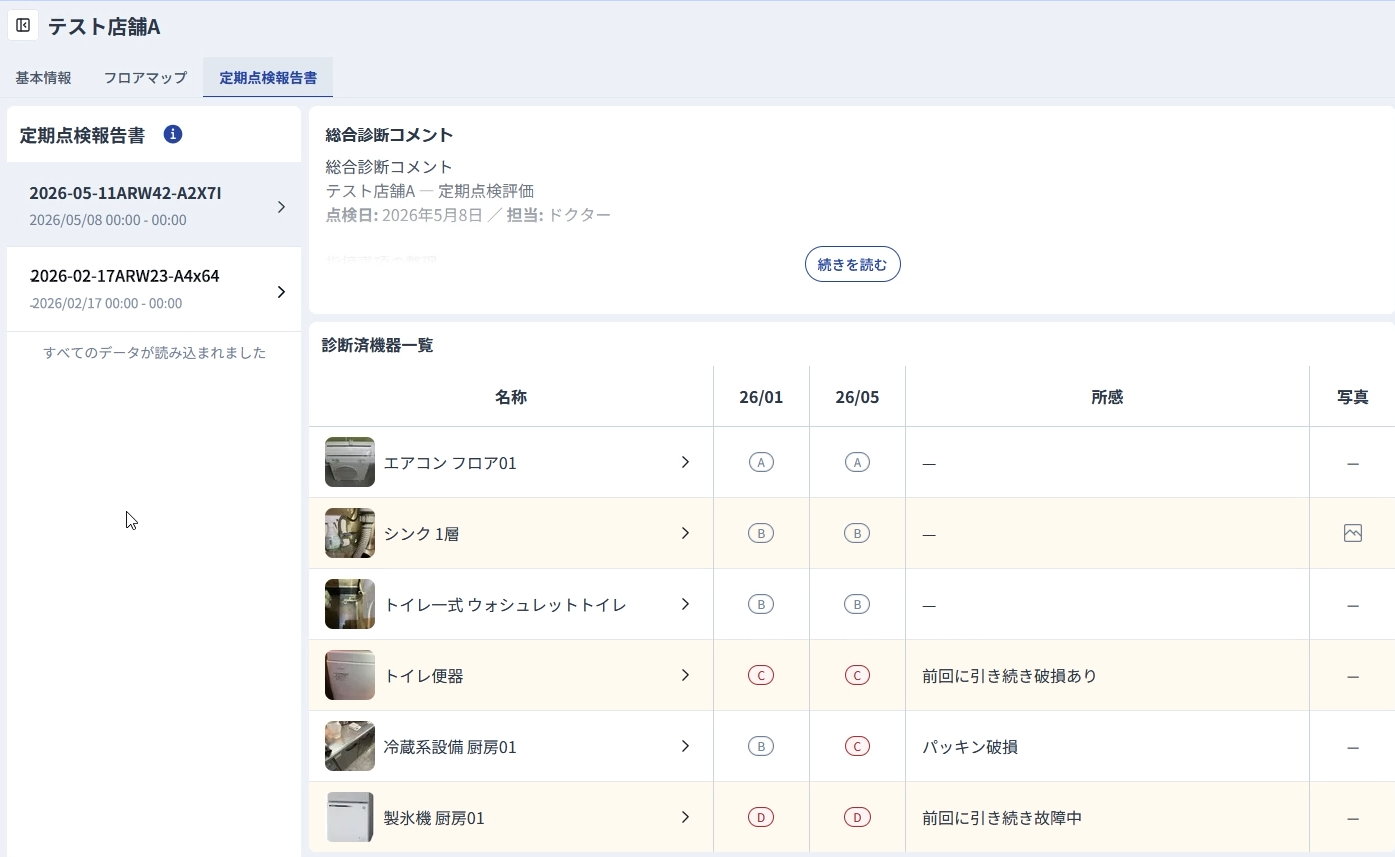Viewport: 1395px width, 857px height.
Task: Expand シンク 1層 row chevron
Action: pyautogui.click(x=685, y=533)
